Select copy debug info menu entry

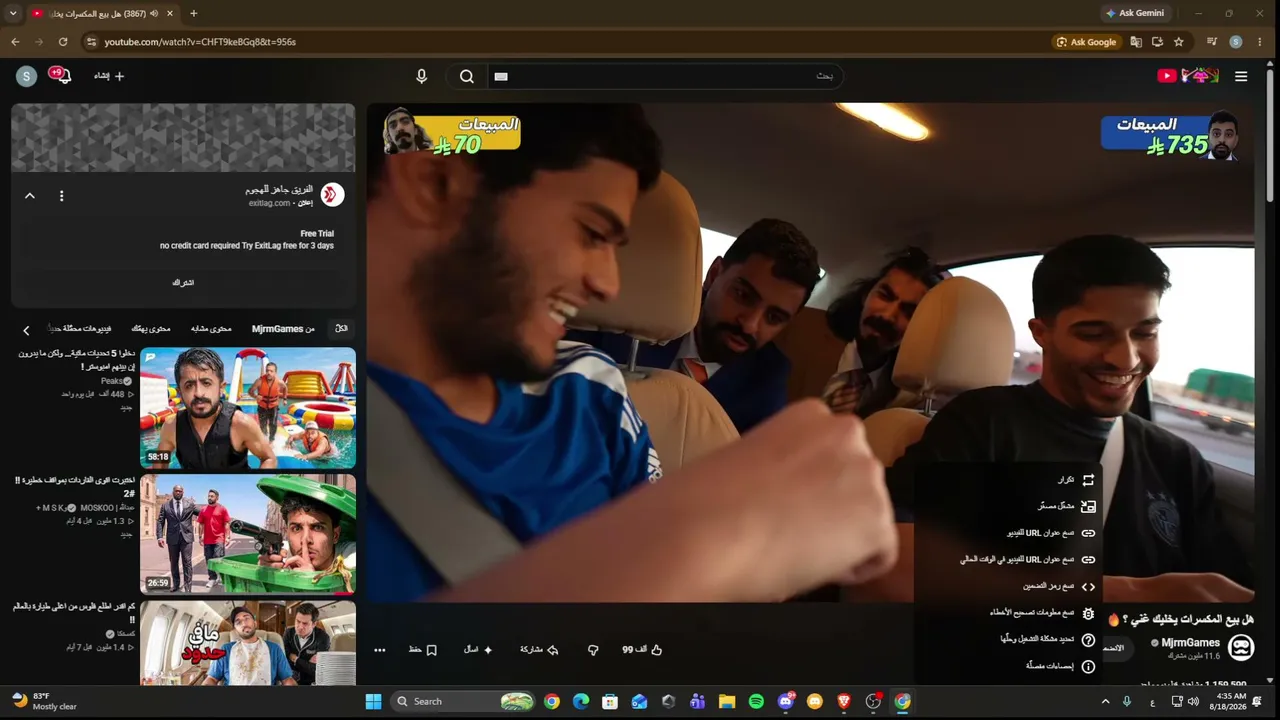coord(1007,613)
